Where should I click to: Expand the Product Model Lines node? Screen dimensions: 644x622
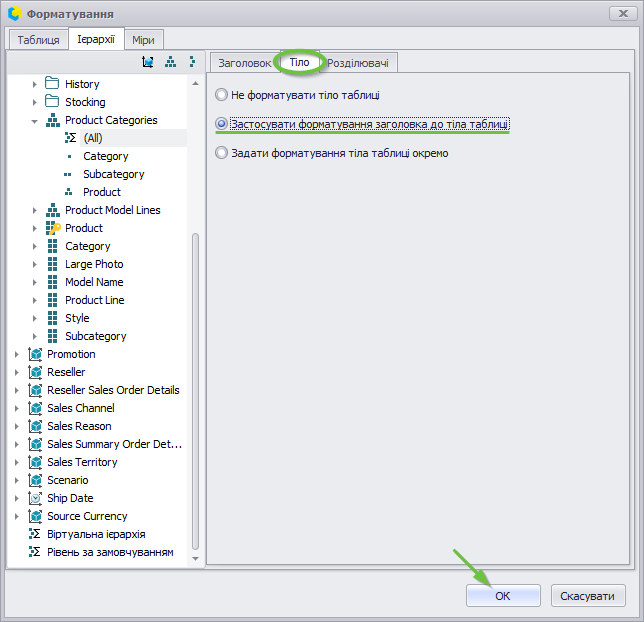34,210
